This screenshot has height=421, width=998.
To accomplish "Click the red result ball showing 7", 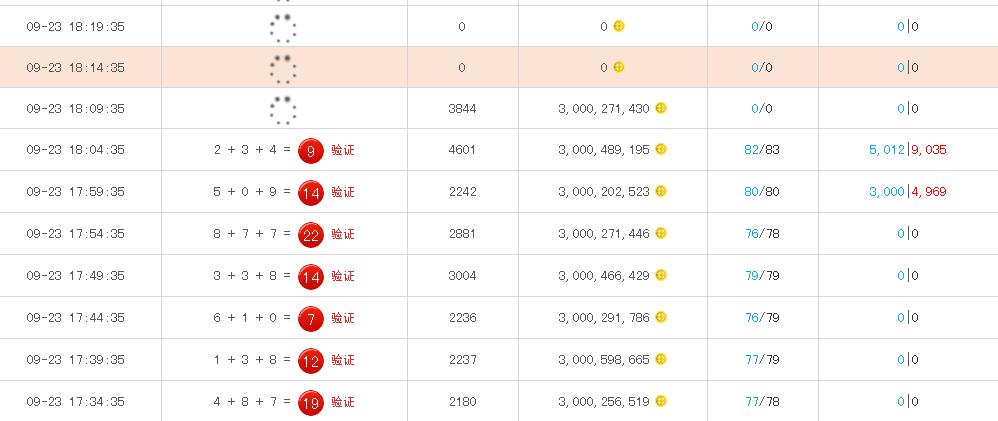I will pyautogui.click(x=311, y=318).
